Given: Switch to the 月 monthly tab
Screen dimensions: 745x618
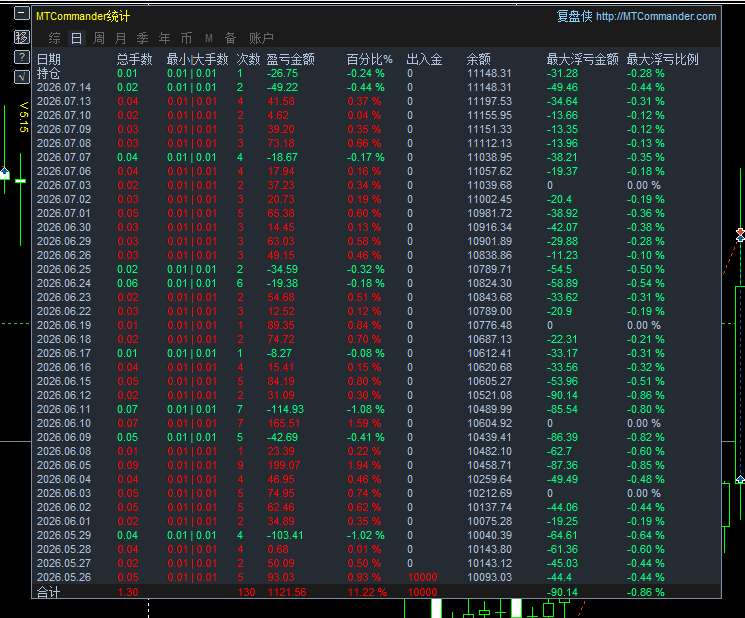Looking at the screenshot, I should (121, 38).
